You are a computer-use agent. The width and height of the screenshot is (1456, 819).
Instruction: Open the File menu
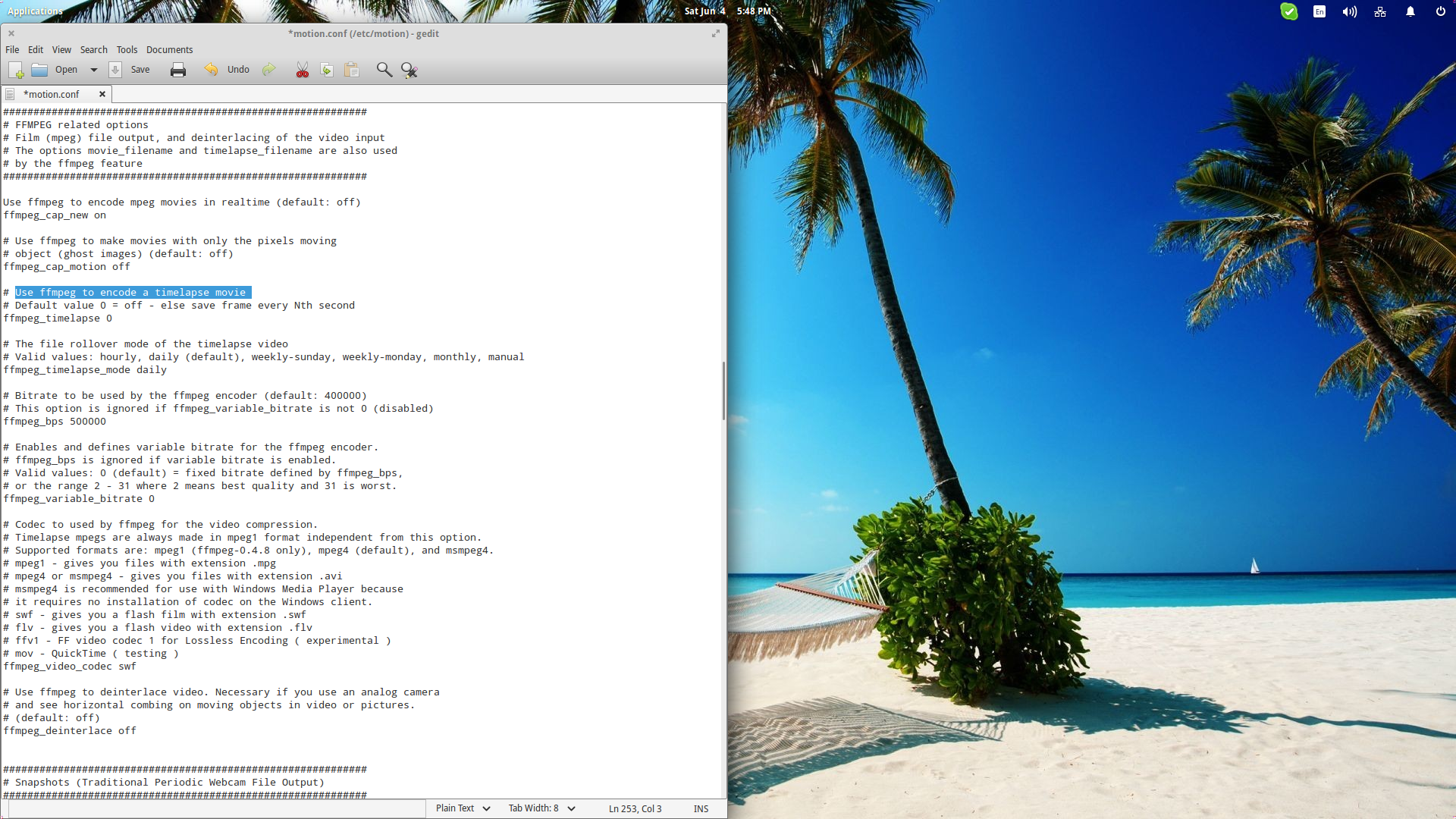click(x=12, y=50)
